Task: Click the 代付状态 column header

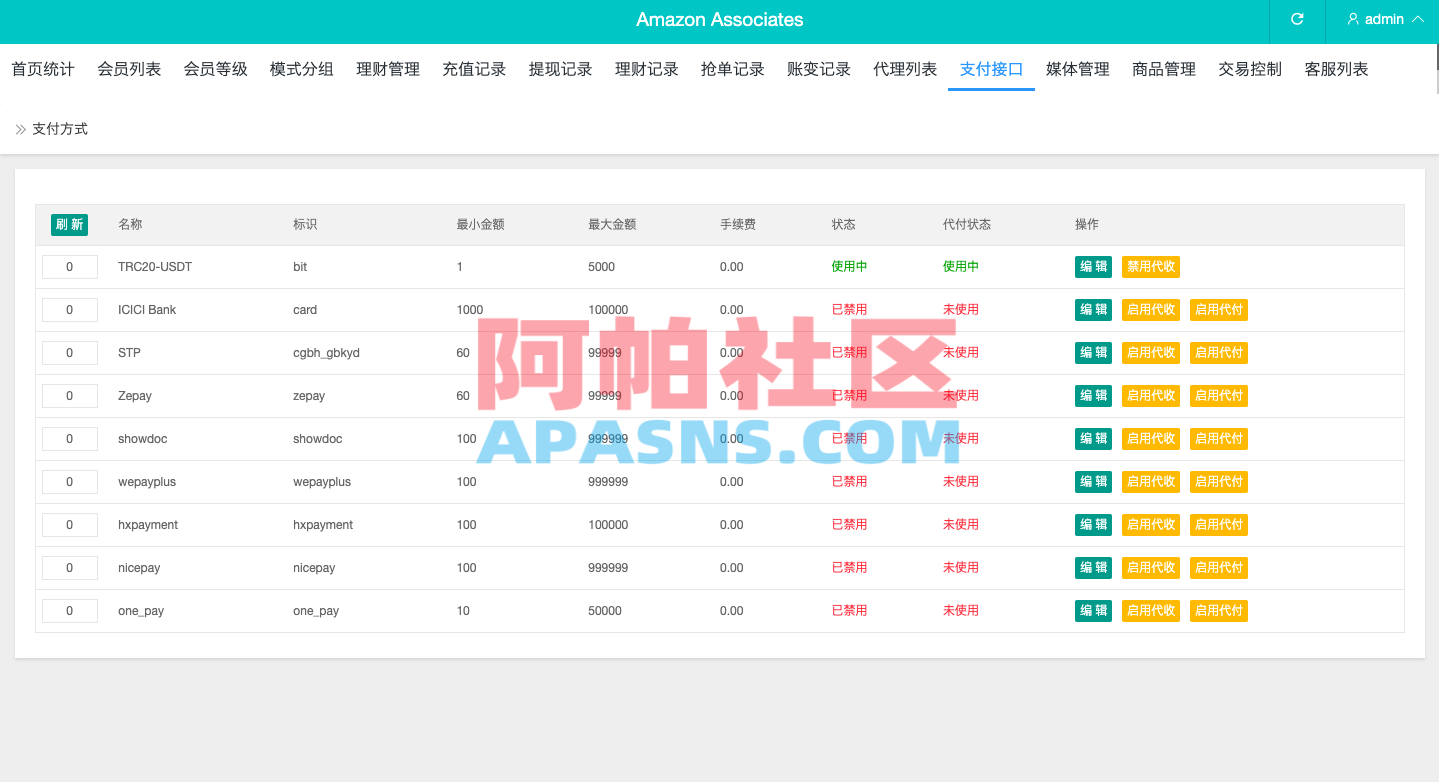Action: click(967, 225)
